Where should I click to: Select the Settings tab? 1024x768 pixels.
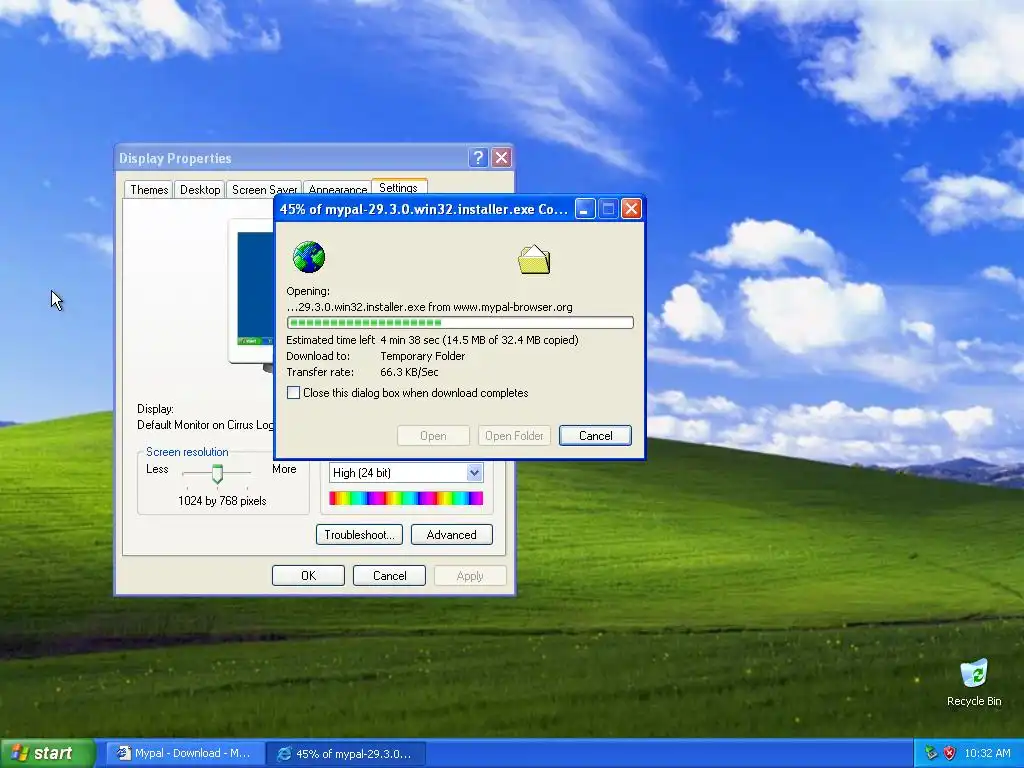(x=398, y=187)
